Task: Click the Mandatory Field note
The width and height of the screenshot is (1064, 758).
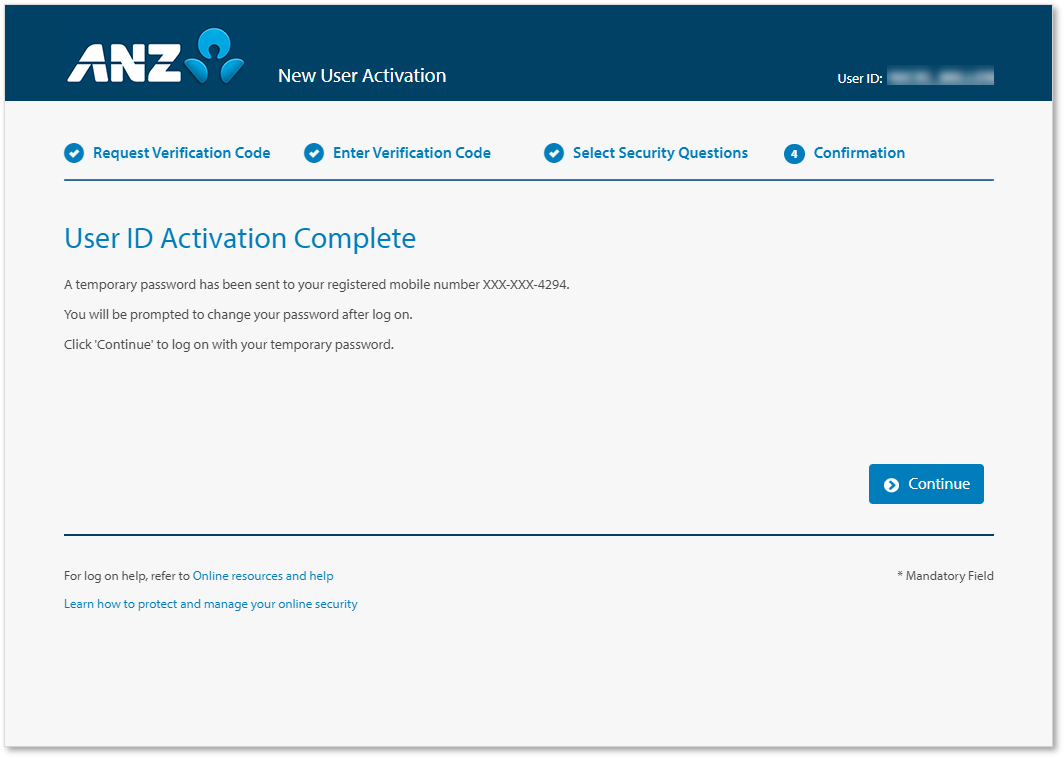Action: (945, 576)
